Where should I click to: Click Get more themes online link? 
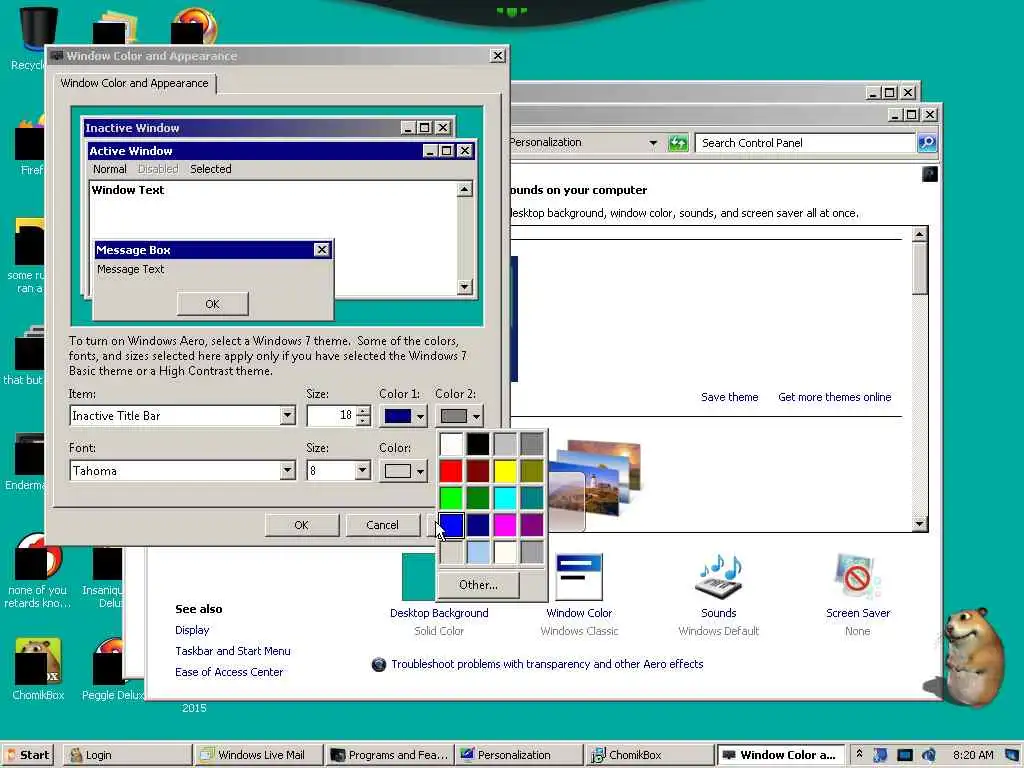pyautogui.click(x=835, y=397)
